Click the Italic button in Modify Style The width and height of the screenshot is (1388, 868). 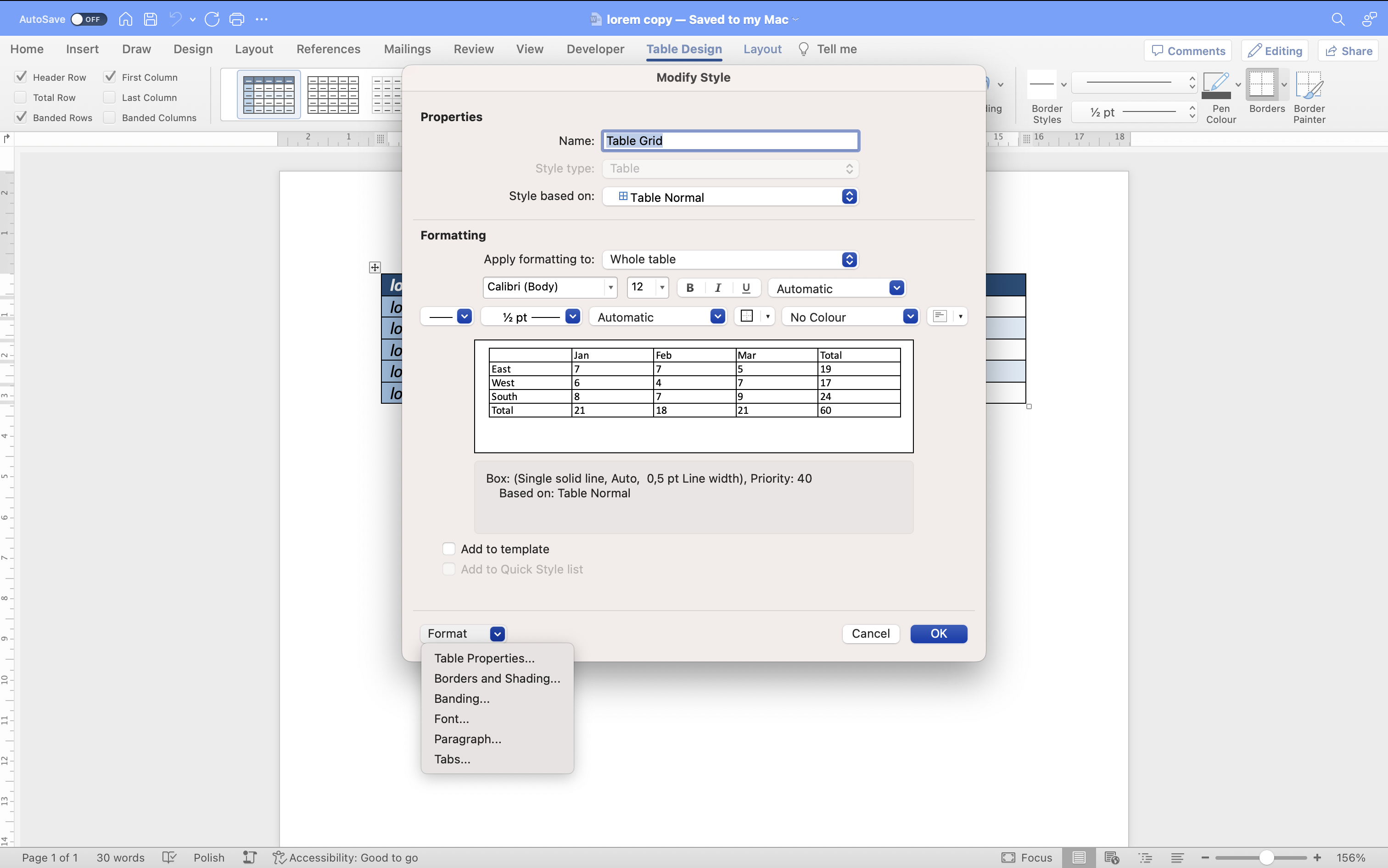718,288
